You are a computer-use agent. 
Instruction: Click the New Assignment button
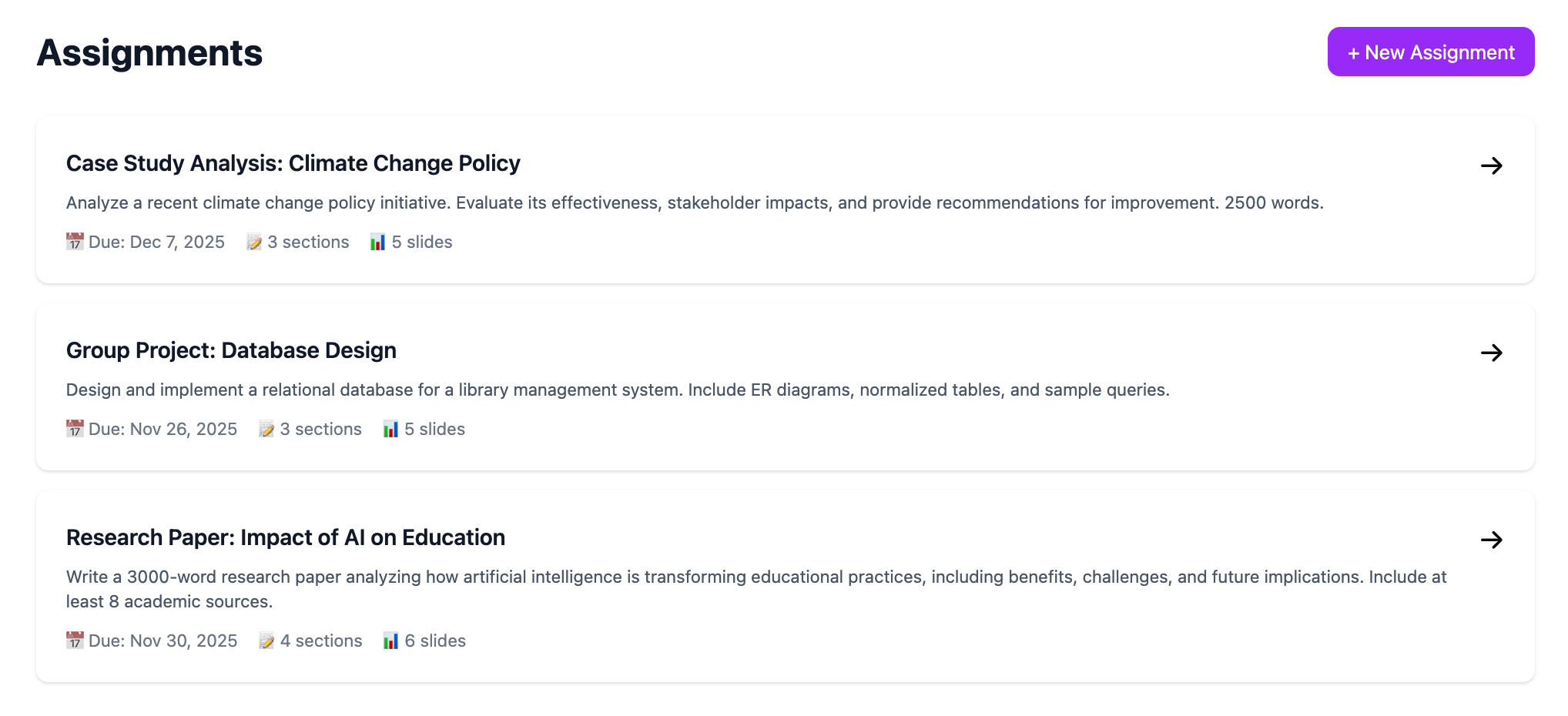(x=1430, y=52)
